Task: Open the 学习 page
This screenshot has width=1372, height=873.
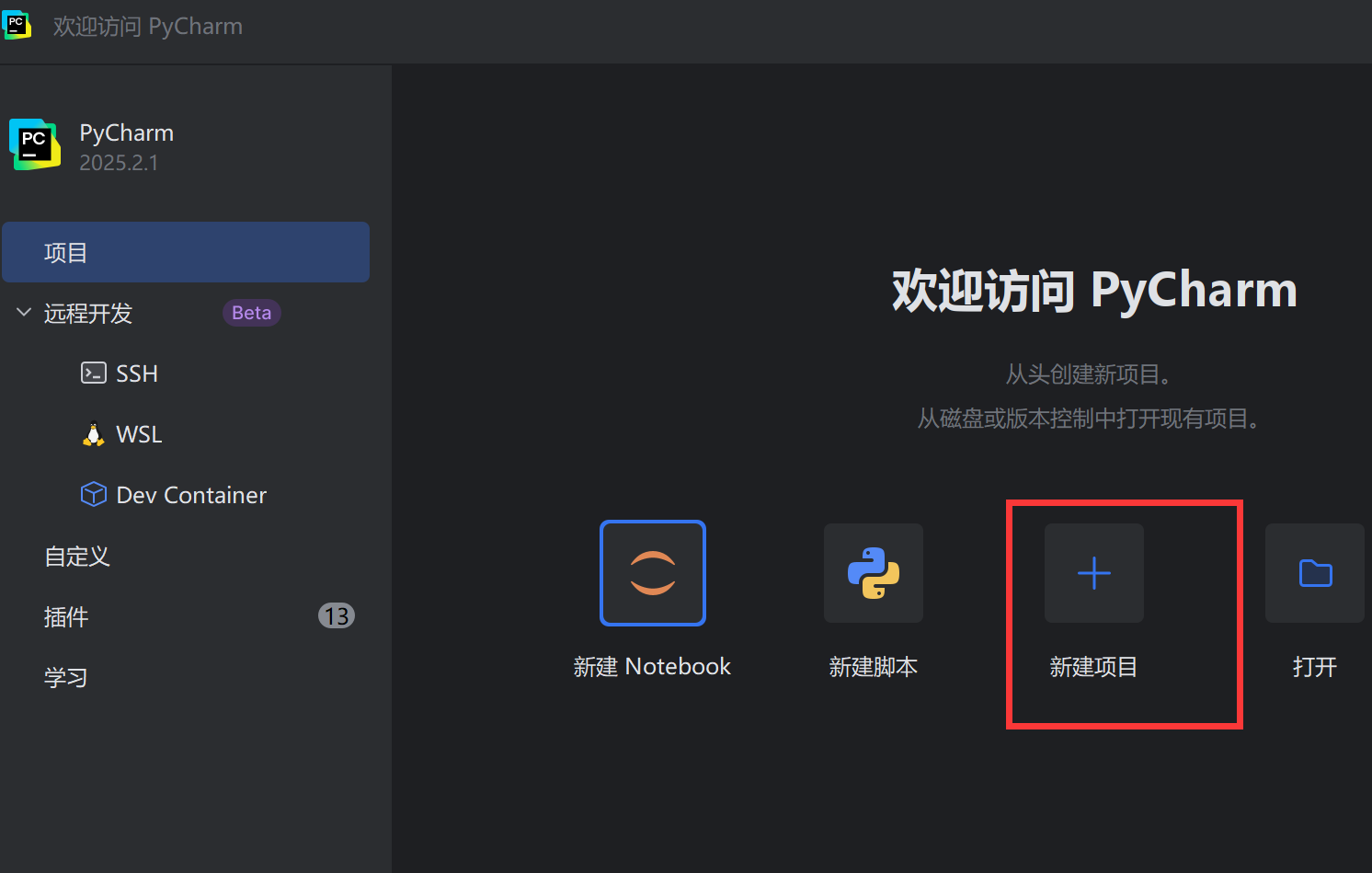Action: tap(66, 678)
